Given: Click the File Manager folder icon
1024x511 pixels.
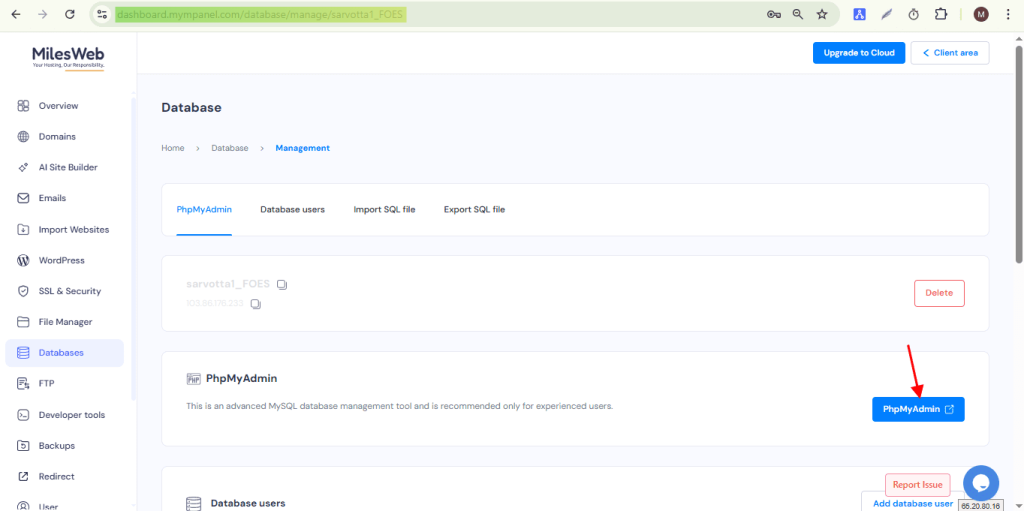Looking at the screenshot, I should coord(24,321).
